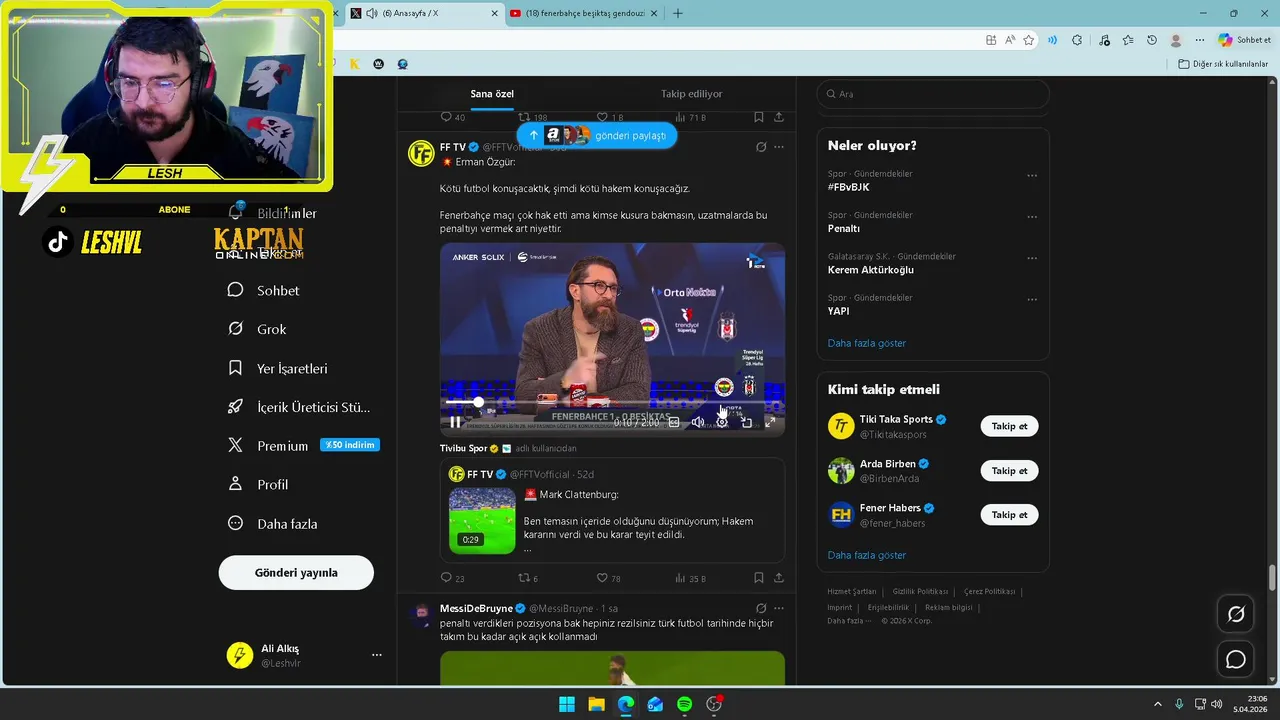Image resolution: width=1280 pixels, height=720 pixels.
Task: Open Windows Start menu
Action: click(567, 704)
